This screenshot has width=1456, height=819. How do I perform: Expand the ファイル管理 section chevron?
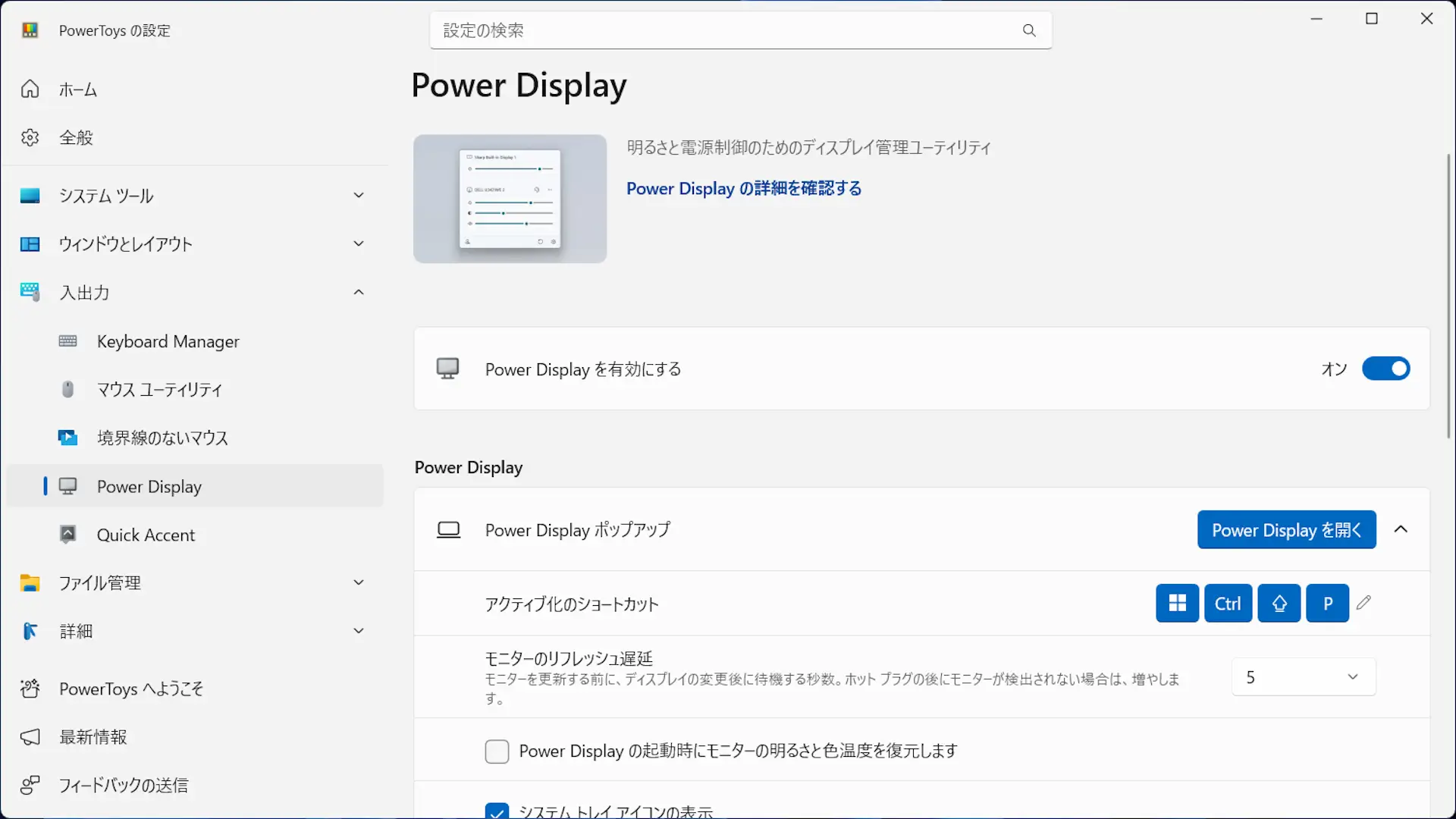click(359, 582)
